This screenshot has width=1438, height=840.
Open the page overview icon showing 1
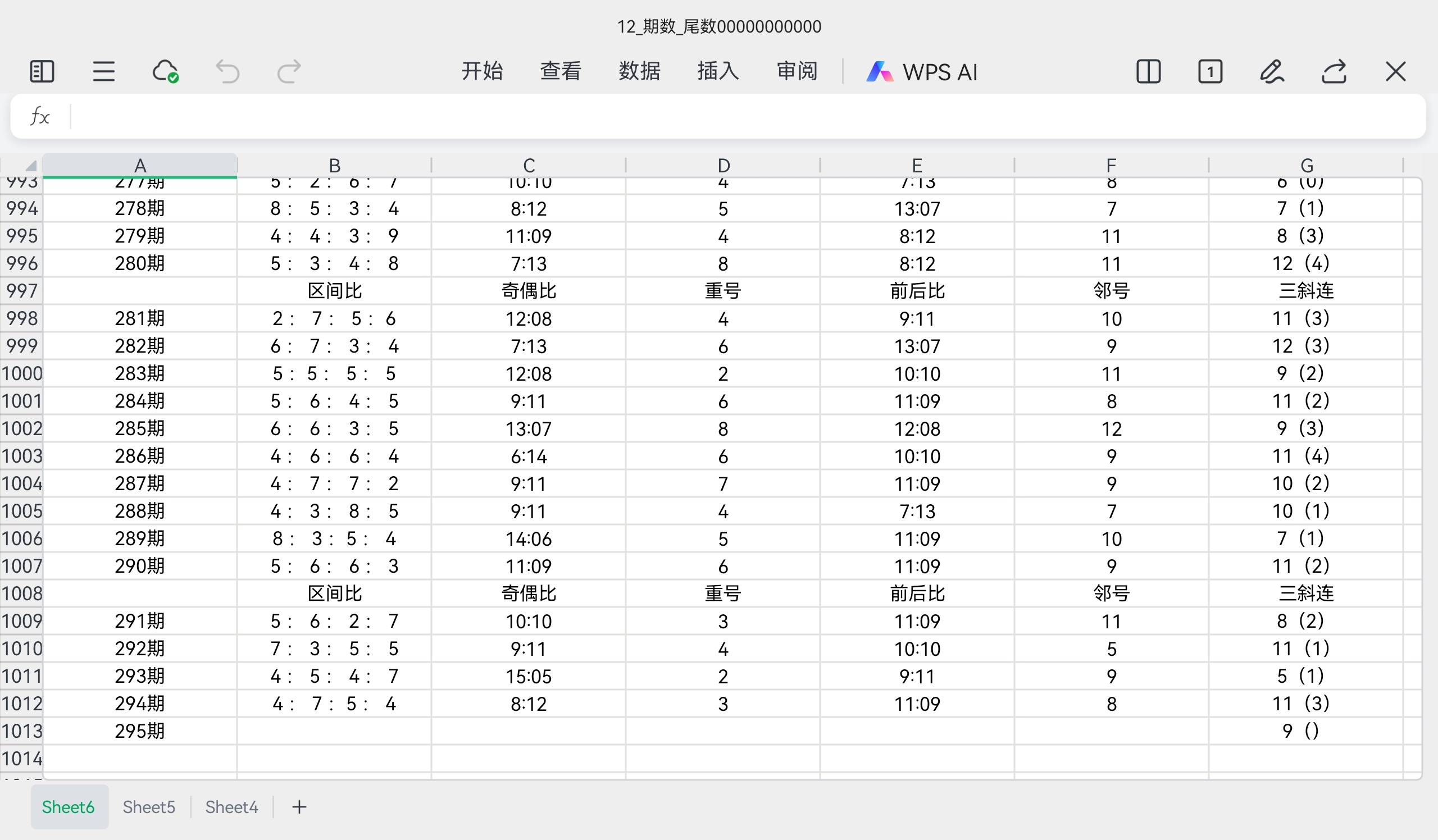coord(1211,71)
